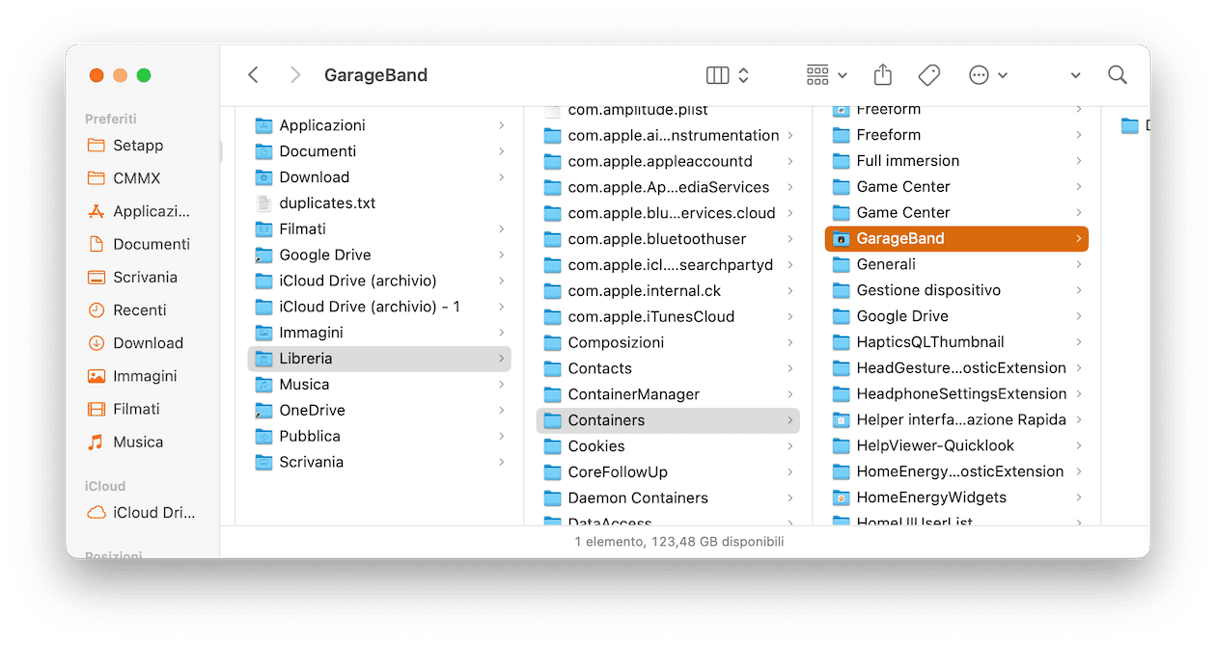
Task: Click the Setapp folder icon in the sidebar
Action: pyautogui.click(x=96, y=145)
